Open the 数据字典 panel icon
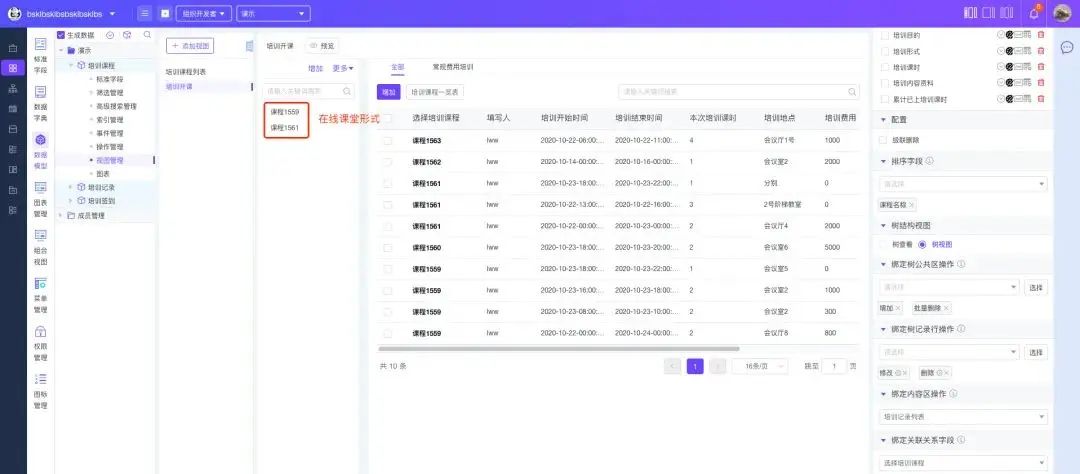 [x=41, y=92]
